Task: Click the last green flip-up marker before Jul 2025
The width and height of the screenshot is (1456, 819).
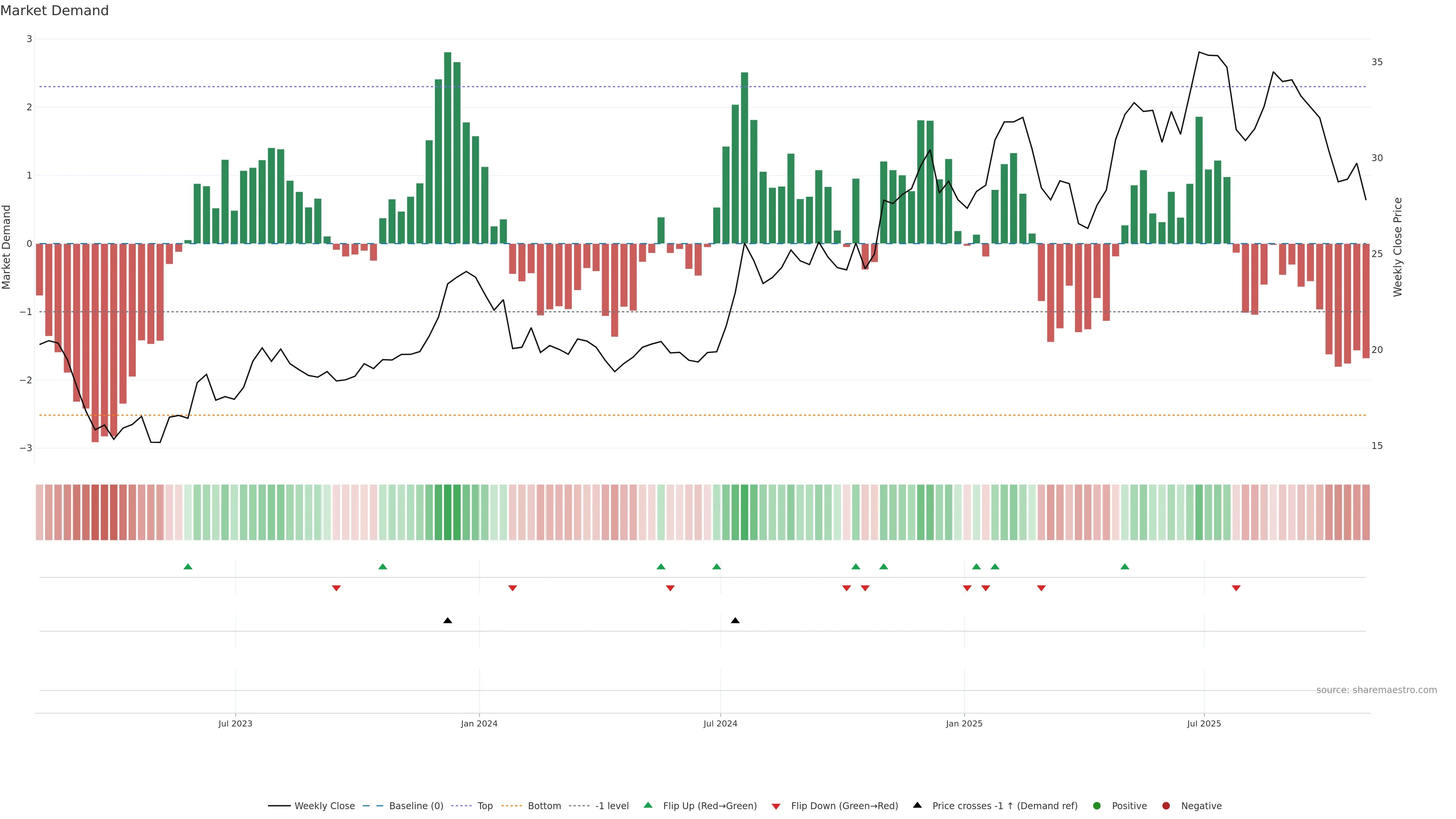Action: tap(1125, 566)
